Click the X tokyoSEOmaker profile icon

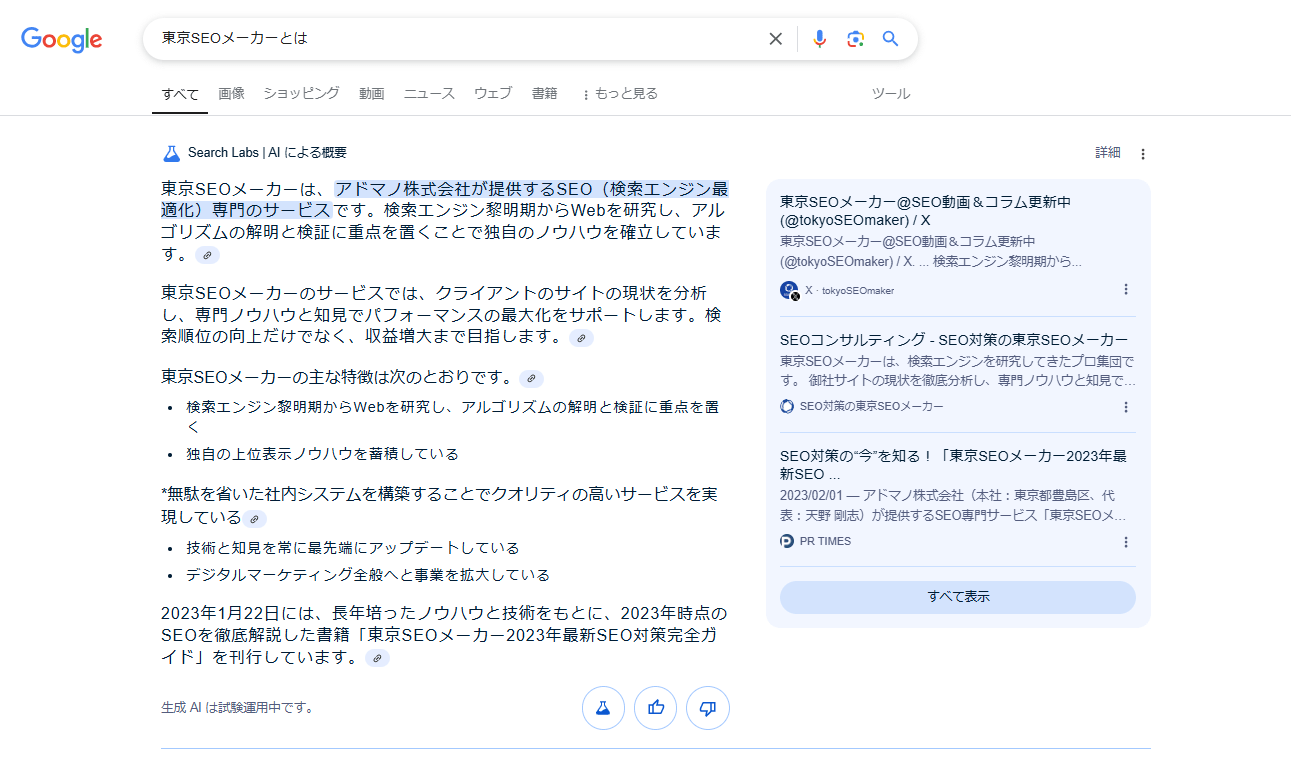[789, 290]
